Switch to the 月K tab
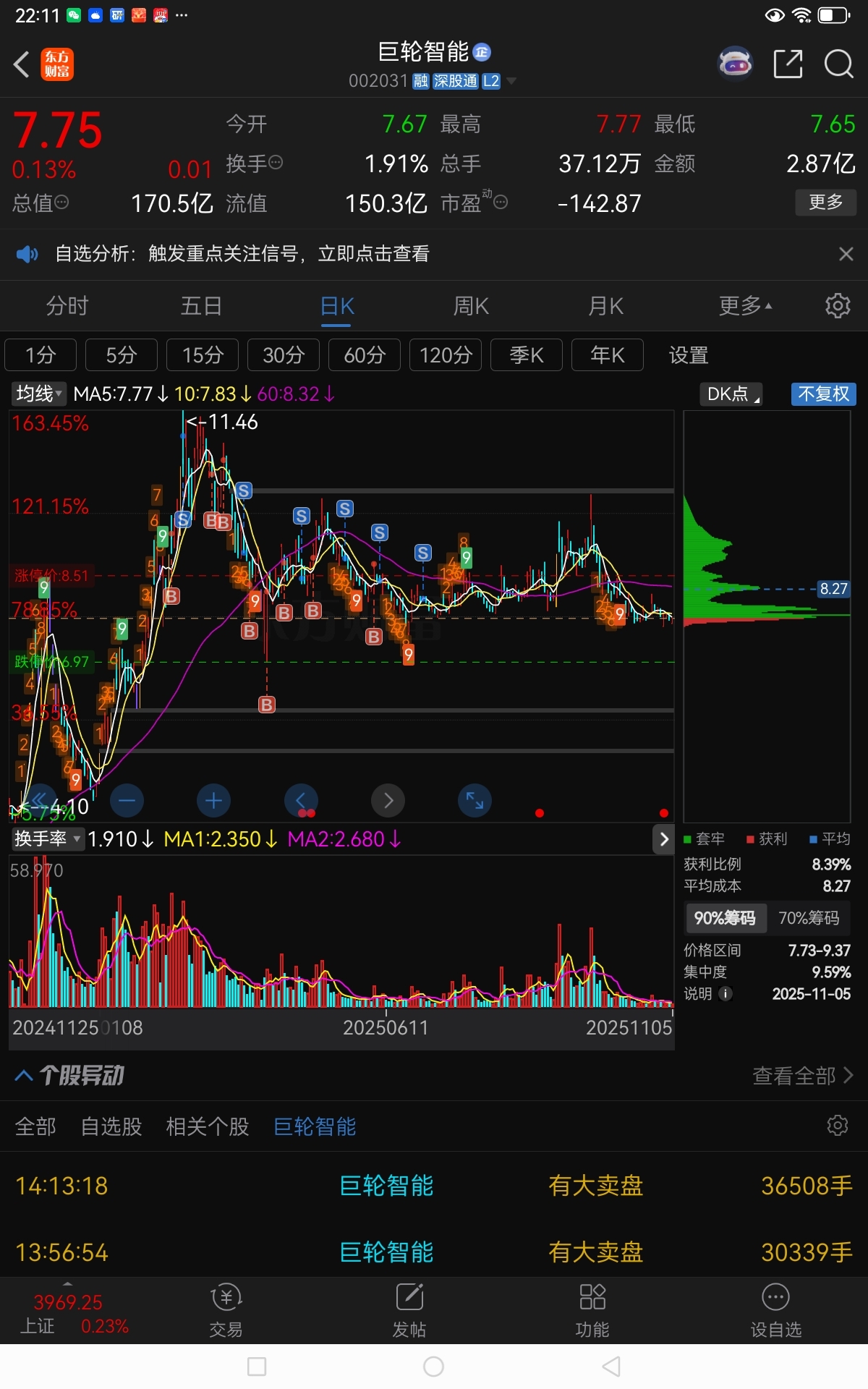 click(x=606, y=305)
